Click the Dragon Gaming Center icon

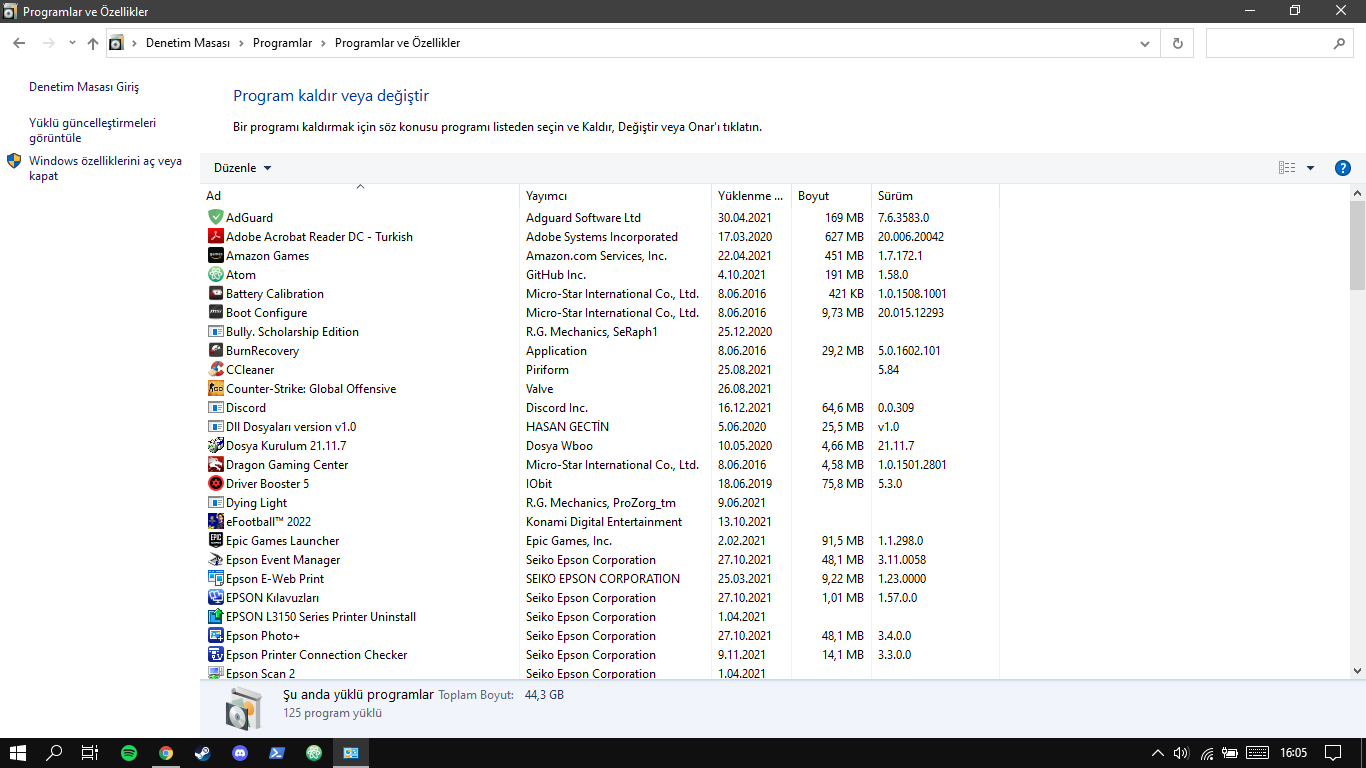(x=215, y=464)
